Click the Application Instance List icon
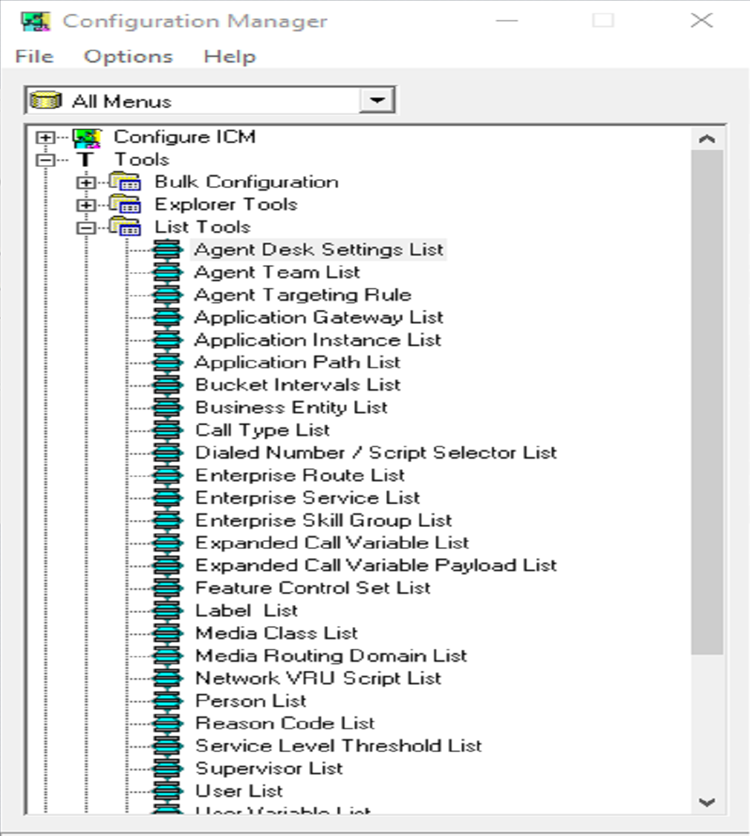This screenshot has height=836, width=750. 167,340
